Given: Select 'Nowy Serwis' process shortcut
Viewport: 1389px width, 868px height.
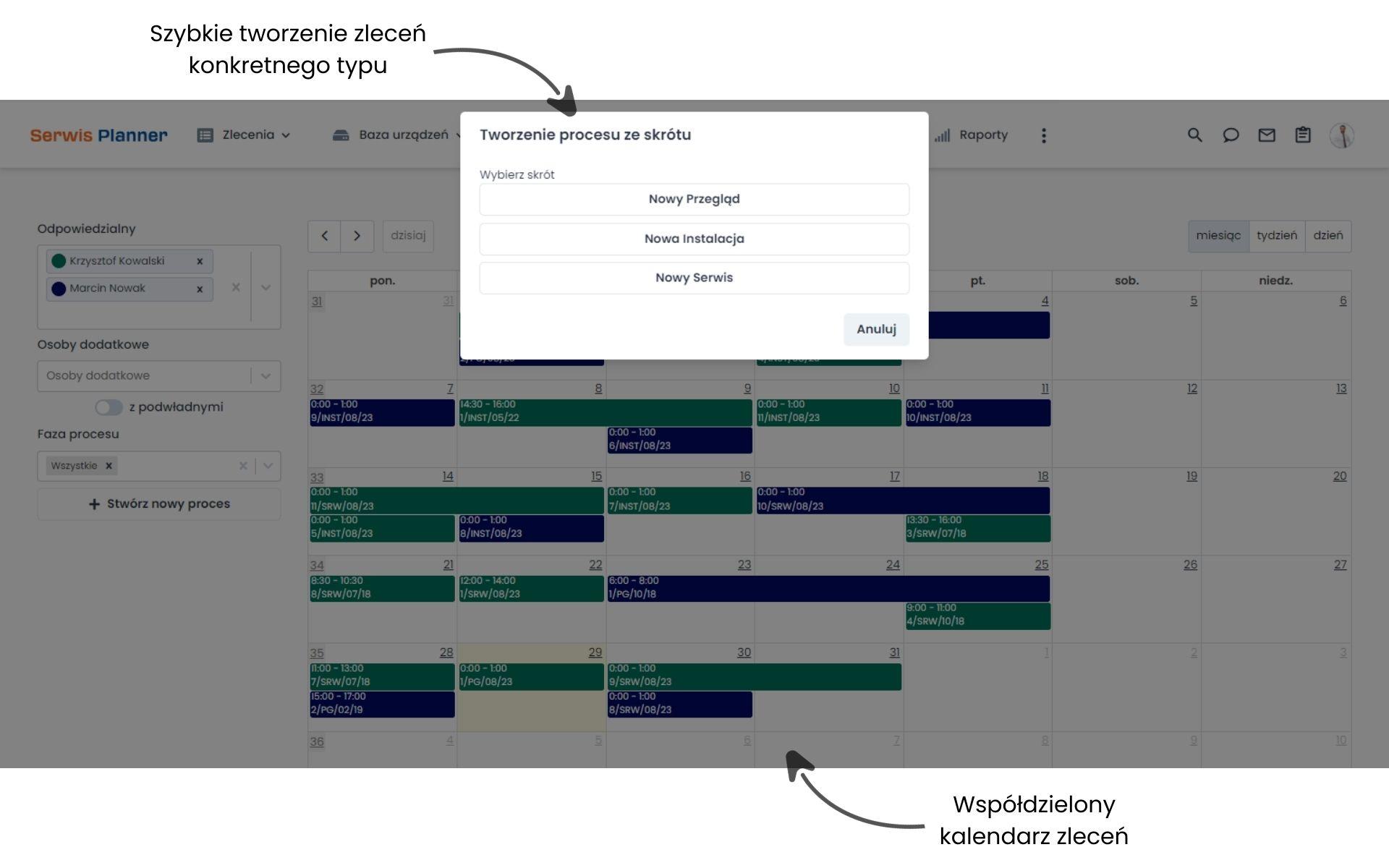Looking at the screenshot, I should pyautogui.click(x=694, y=277).
